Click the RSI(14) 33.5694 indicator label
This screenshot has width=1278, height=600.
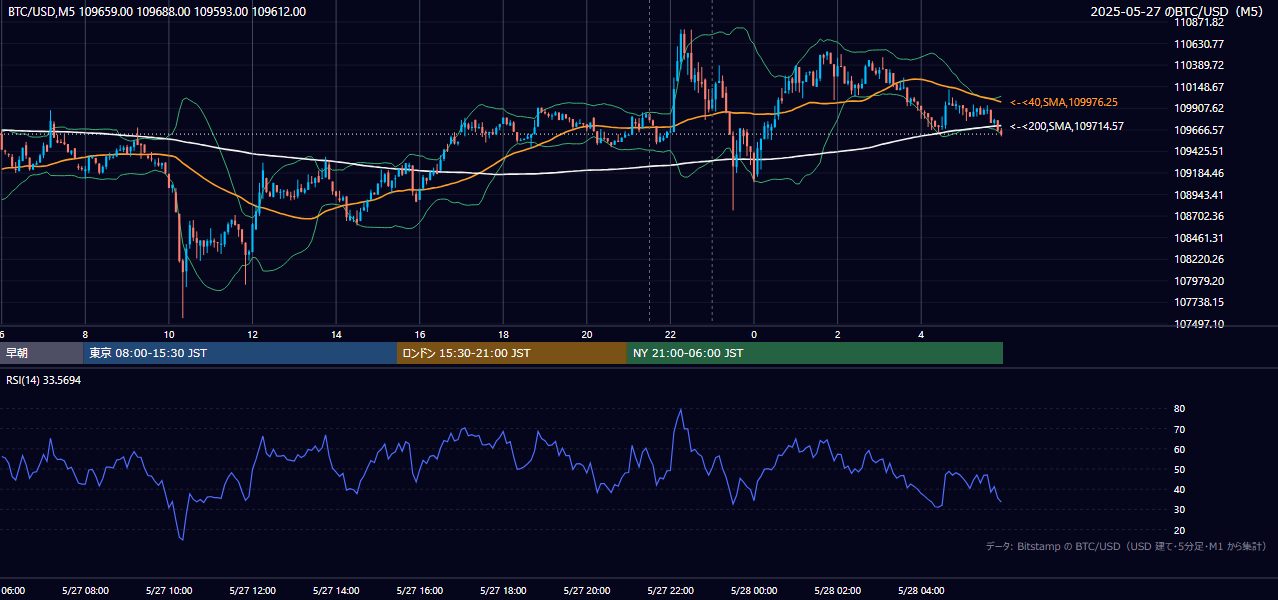[44, 380]
